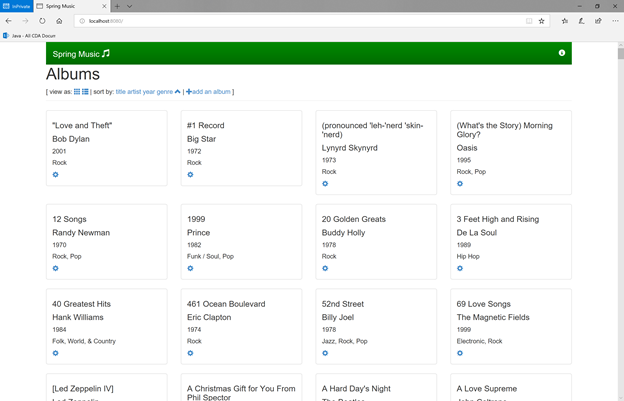Image resolution: width=624 pixels, height=401 pixels.
Task: Add page to favorites with star icon
Action: pos(542,21)
